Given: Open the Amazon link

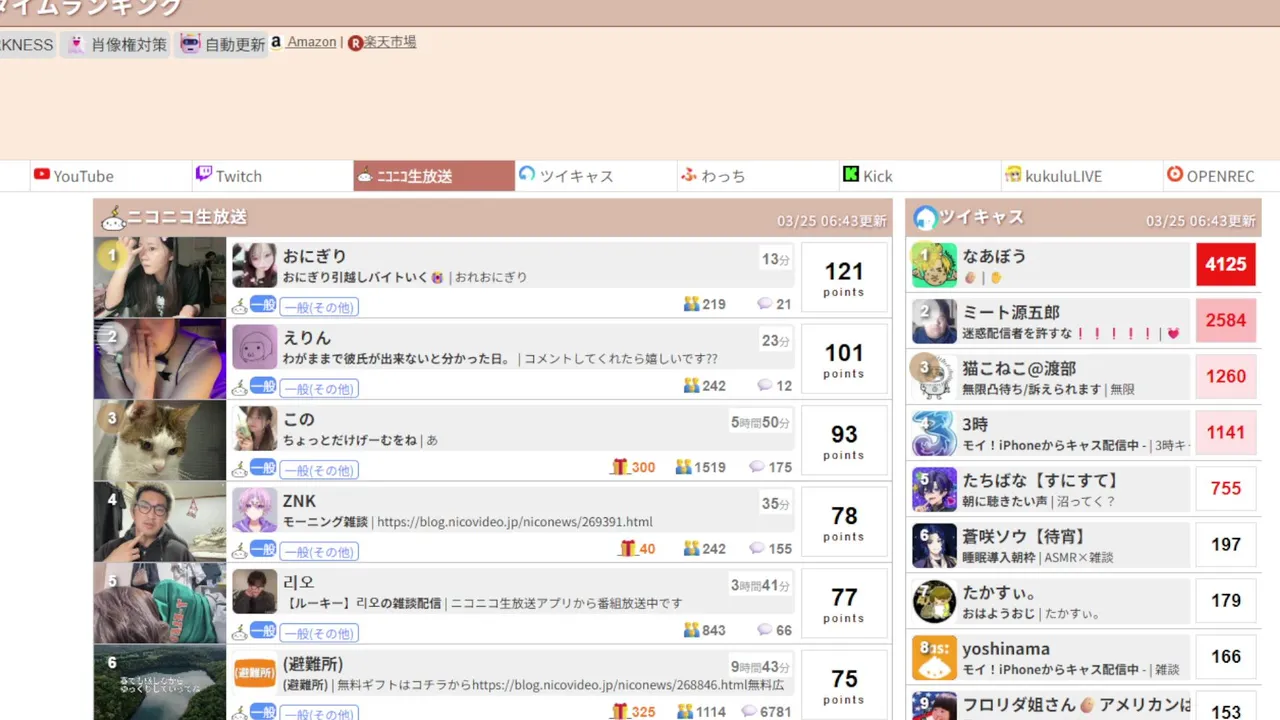Looking at the screenshot, I should pyautogui.click(x=312, y=42).
